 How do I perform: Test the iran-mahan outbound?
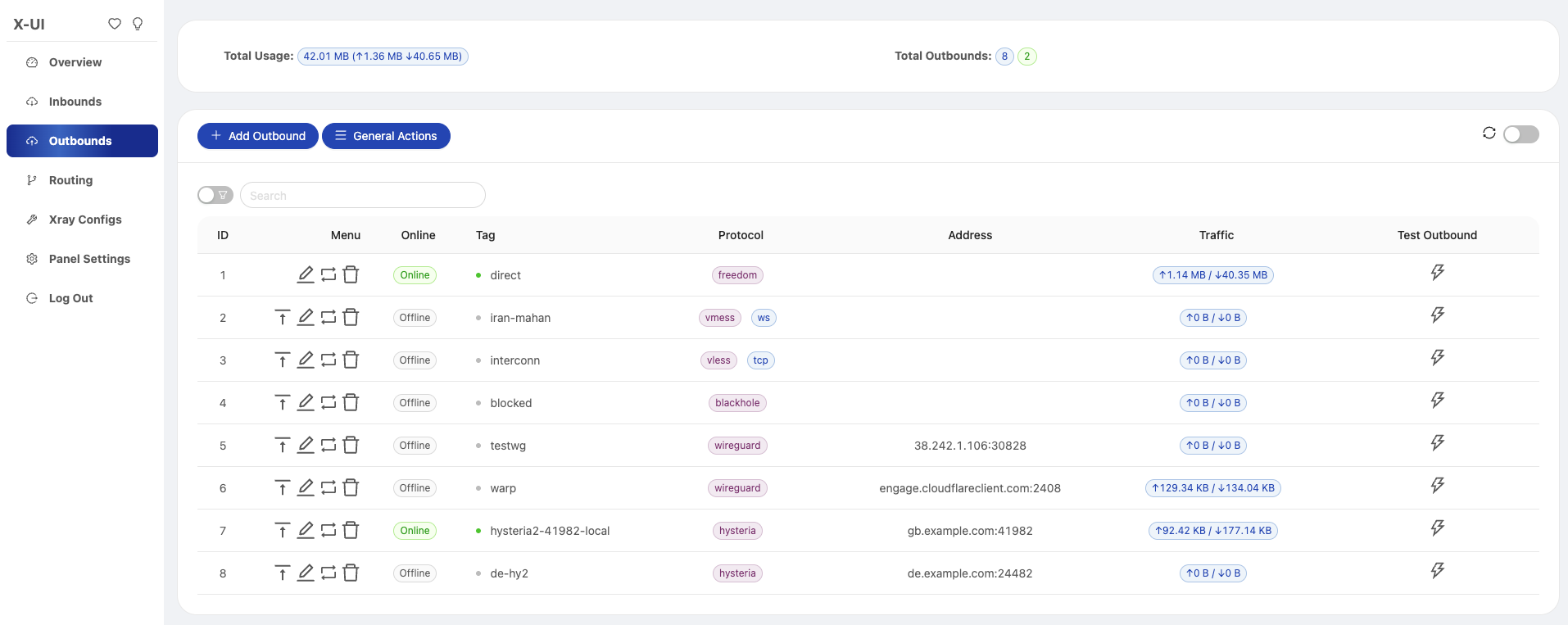[x=1438, y=315]
